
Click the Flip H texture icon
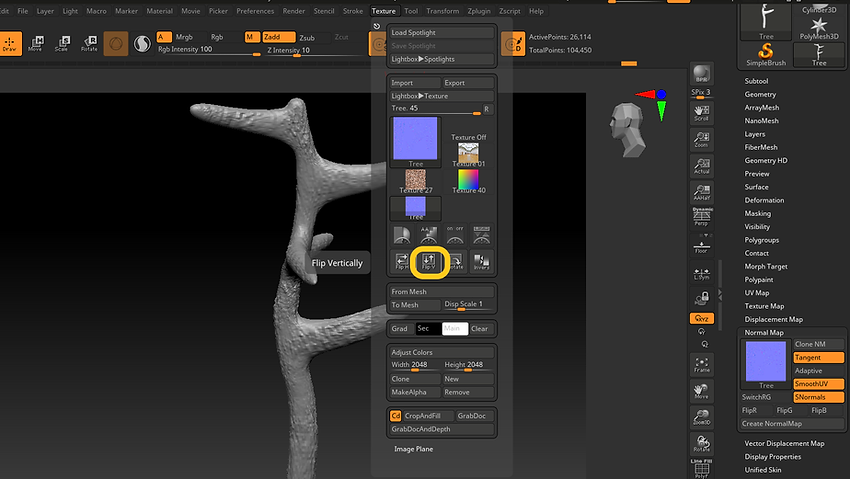(402, 262)
